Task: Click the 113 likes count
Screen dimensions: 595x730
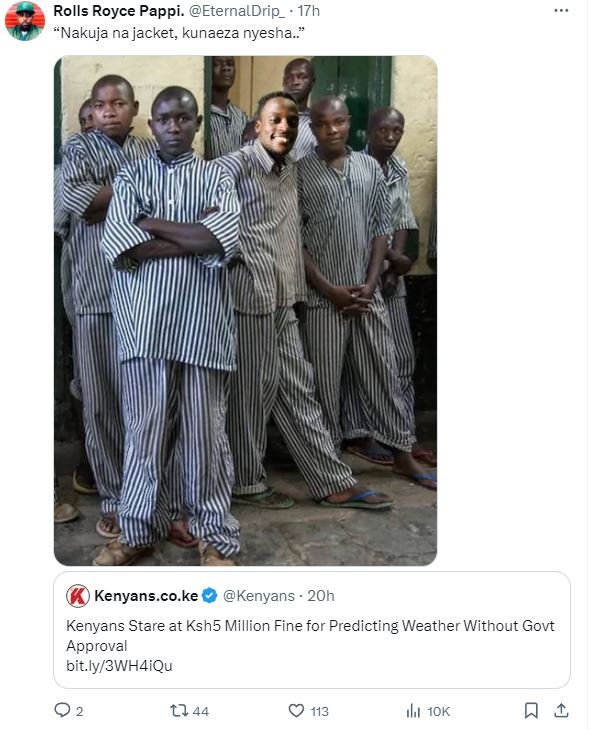Action: click(x=319, y=711)
